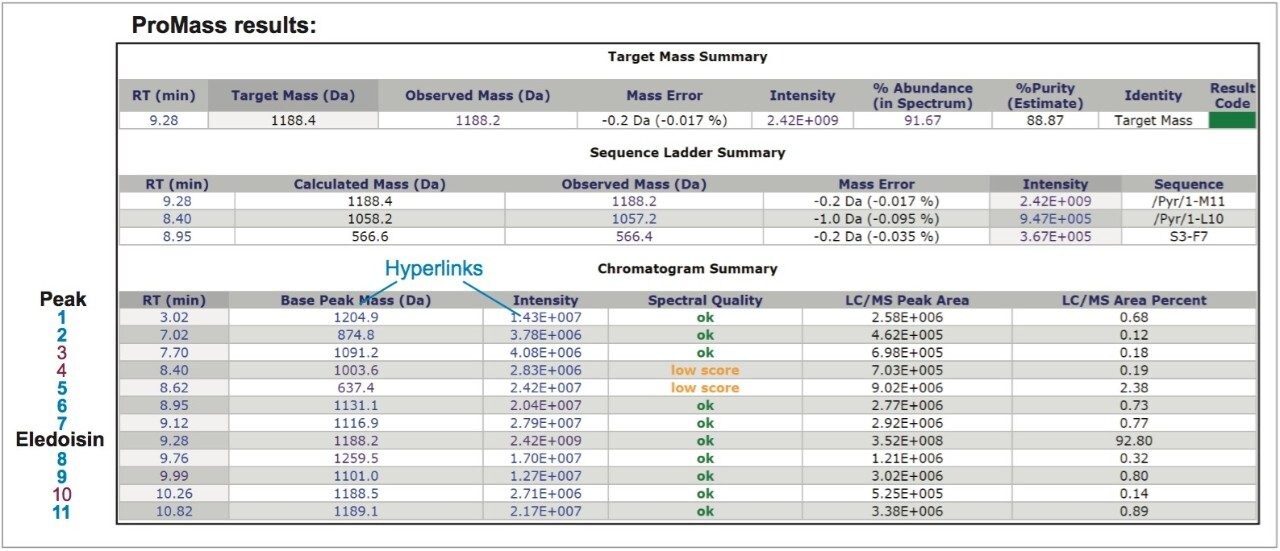Click the green Result Code indicator

[x=1232, y=120]
